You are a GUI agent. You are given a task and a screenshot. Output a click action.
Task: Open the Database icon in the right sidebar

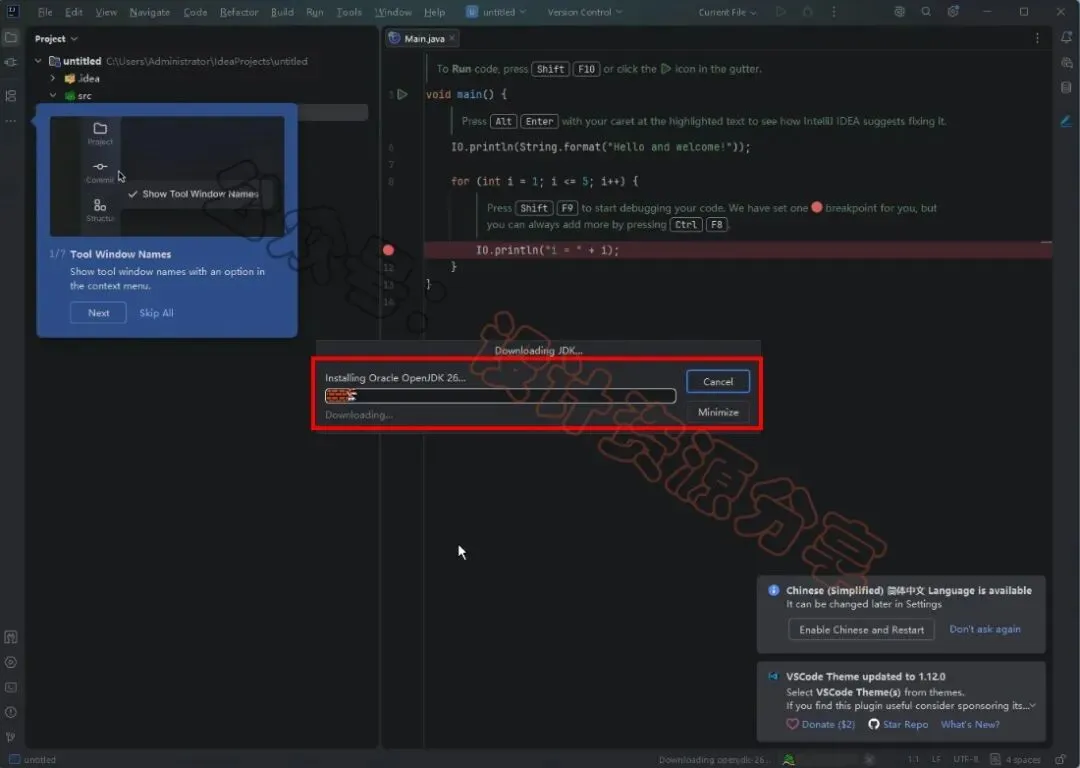click(1066, 87)
